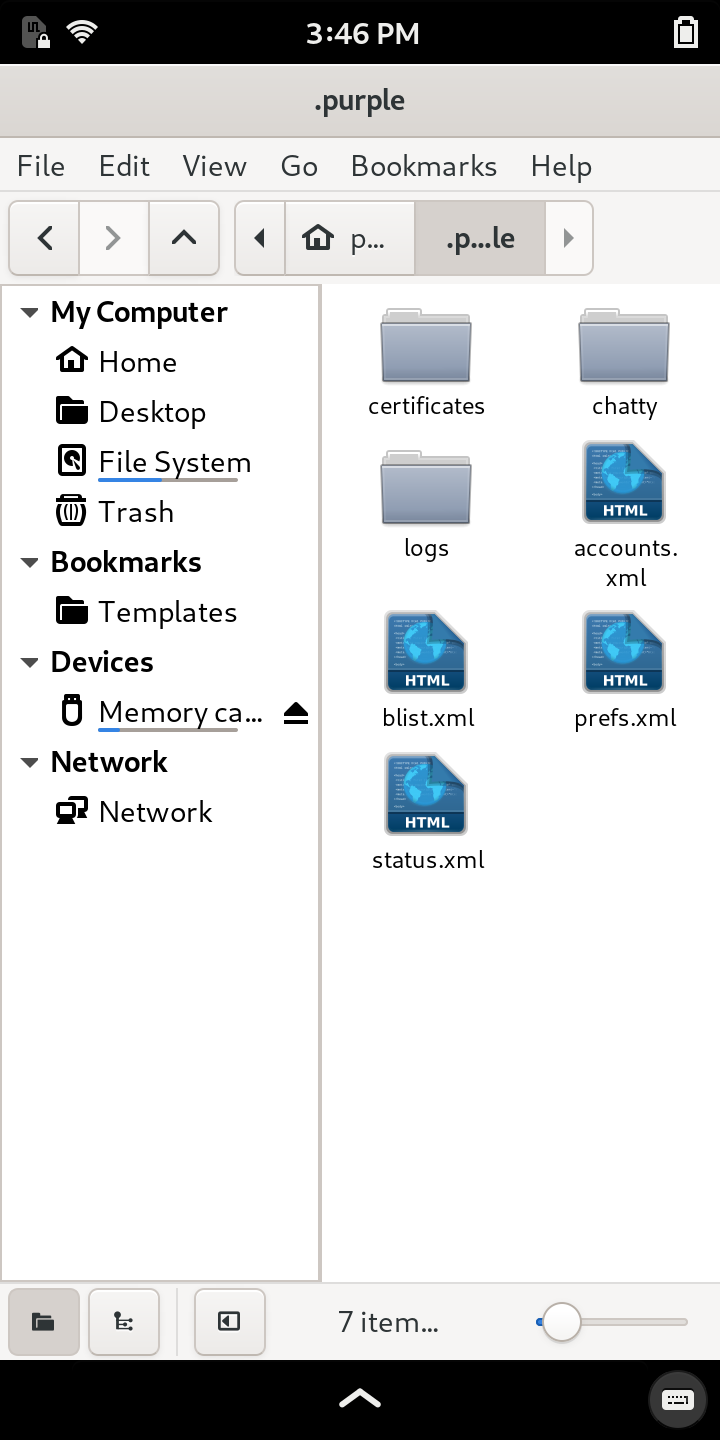Click the accounts.xml file name label
This screenshot has height=1440, width=720.
(626, 563)
